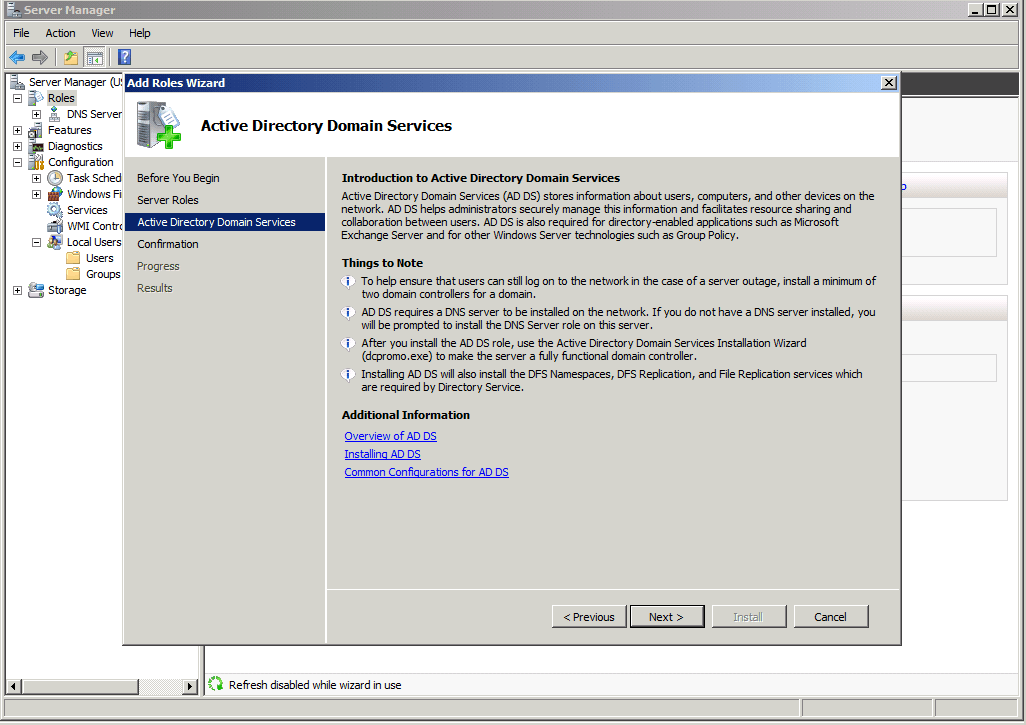Screen dimensions: 1026x725
Task: Click the Services gear icon
Action: 55,210
